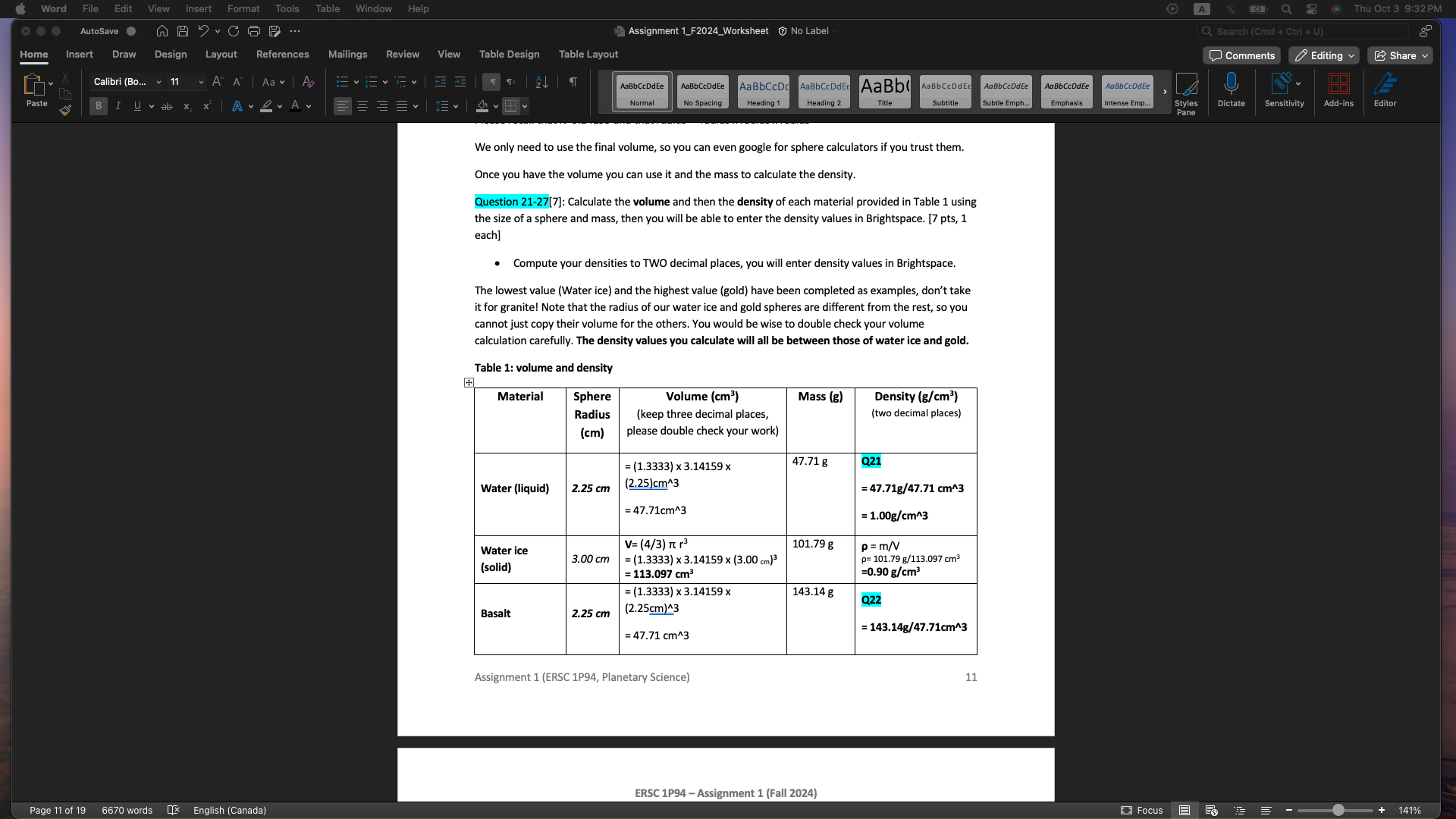
Task: Switch to the References tab
Action: coord(282,55)
